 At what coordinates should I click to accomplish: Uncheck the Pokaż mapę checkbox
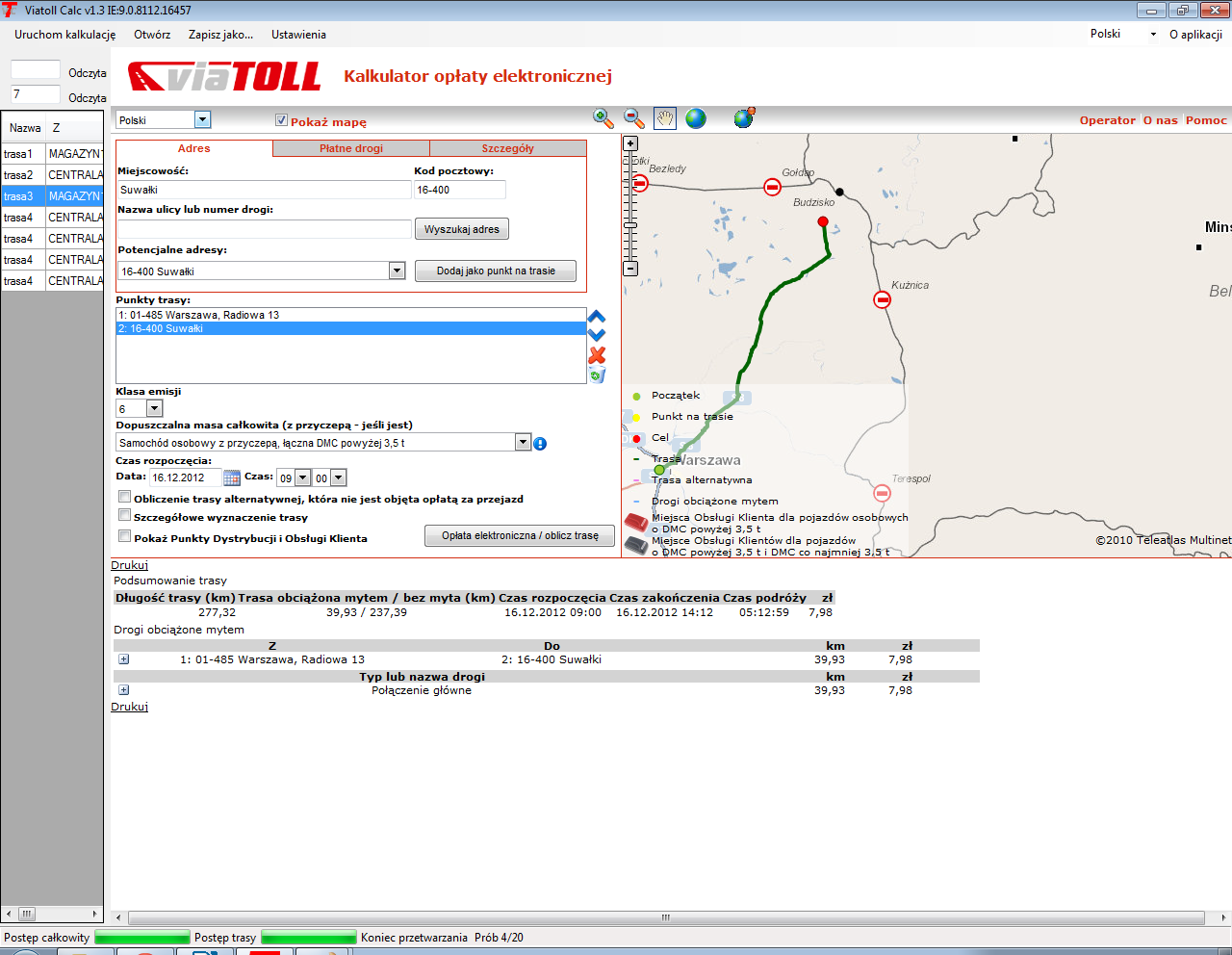click(281, 120)
